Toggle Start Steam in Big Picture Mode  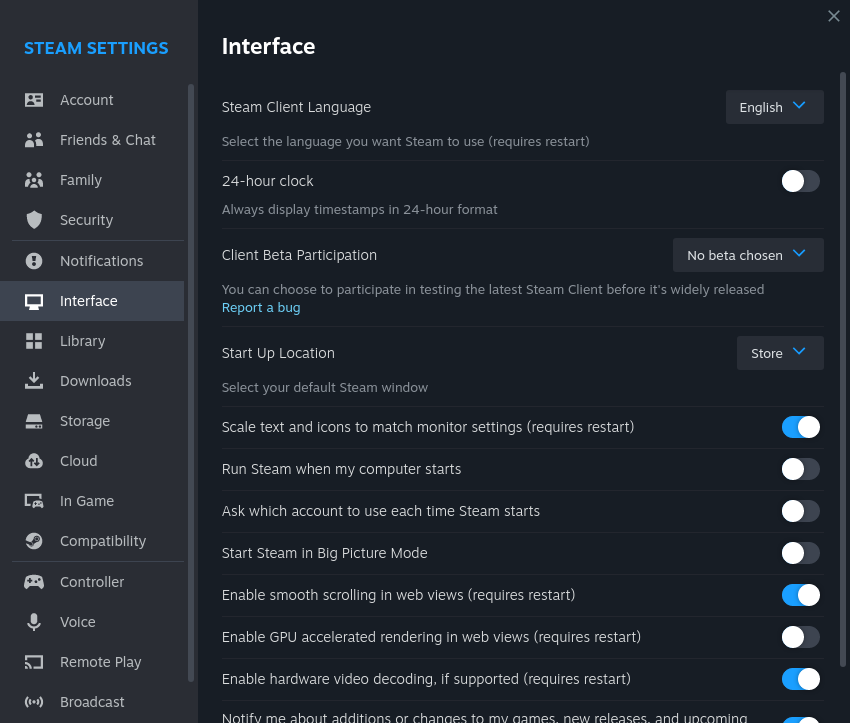point(800,553)
